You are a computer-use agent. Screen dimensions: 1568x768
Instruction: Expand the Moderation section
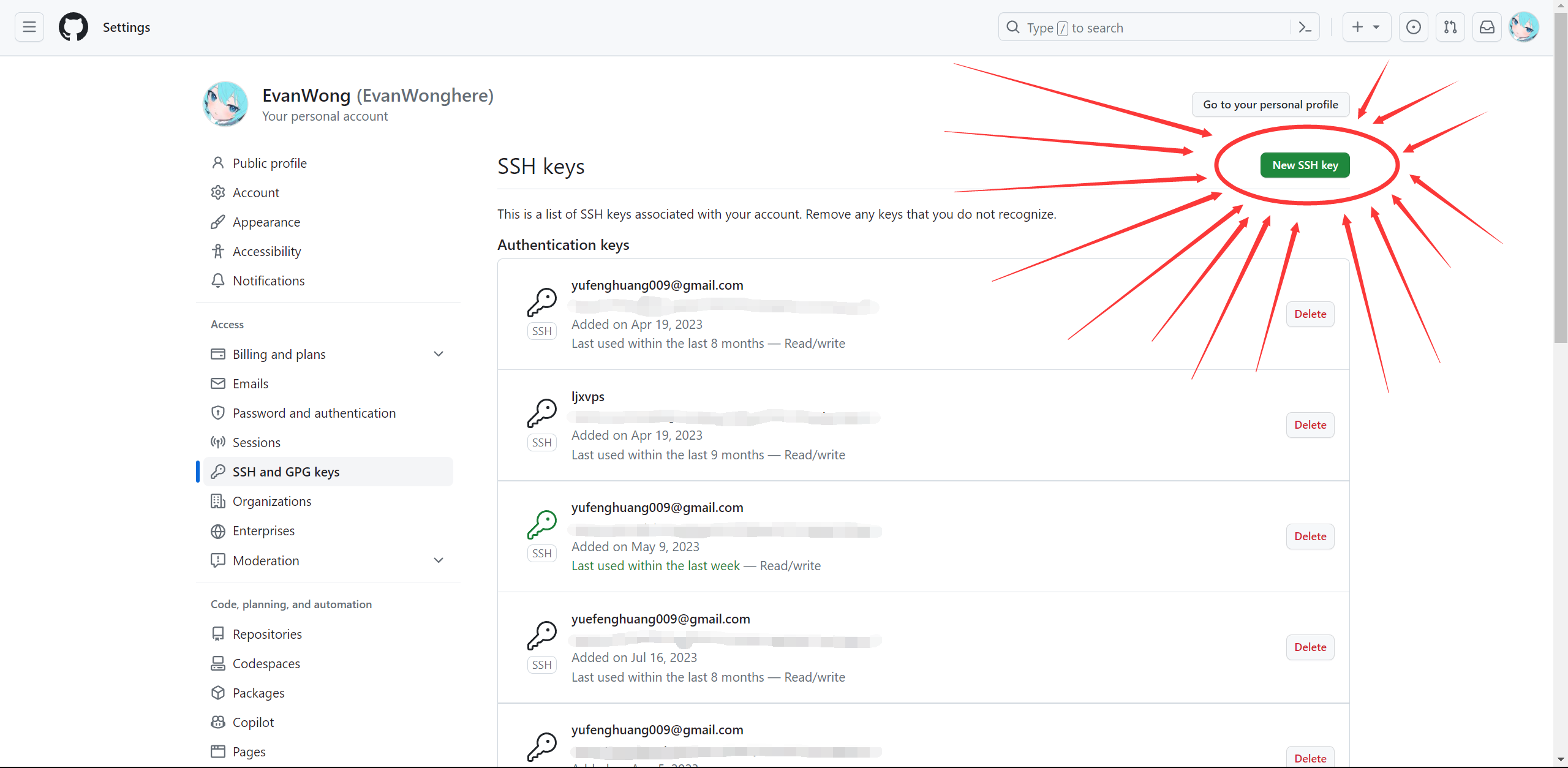(438, 560)
